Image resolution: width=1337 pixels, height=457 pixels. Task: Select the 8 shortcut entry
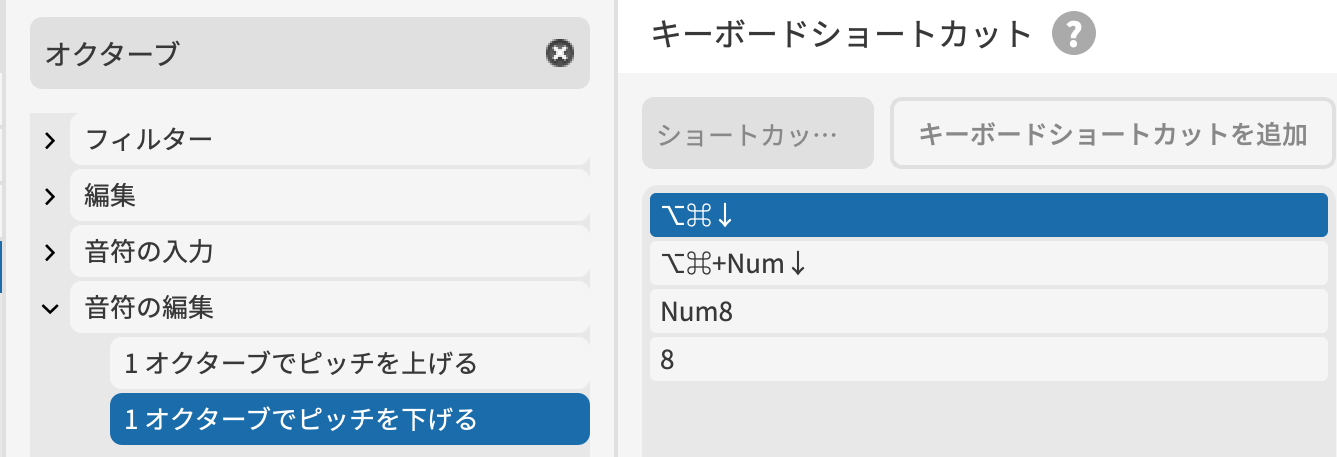coord(988,360)
